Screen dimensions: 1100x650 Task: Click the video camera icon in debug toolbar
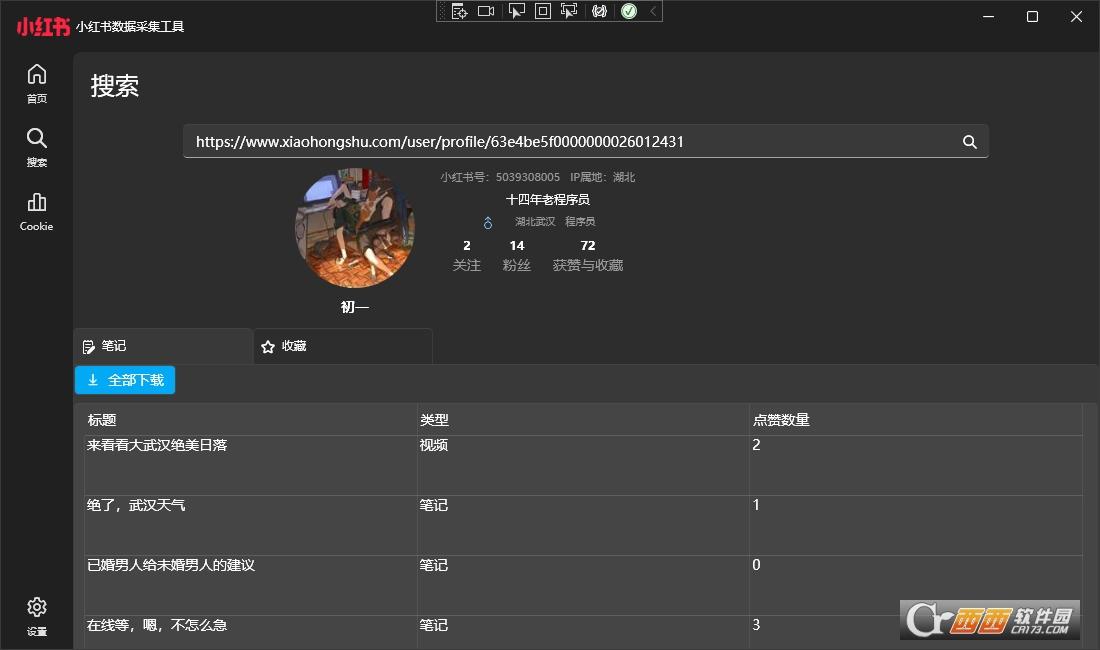point(486,11)
